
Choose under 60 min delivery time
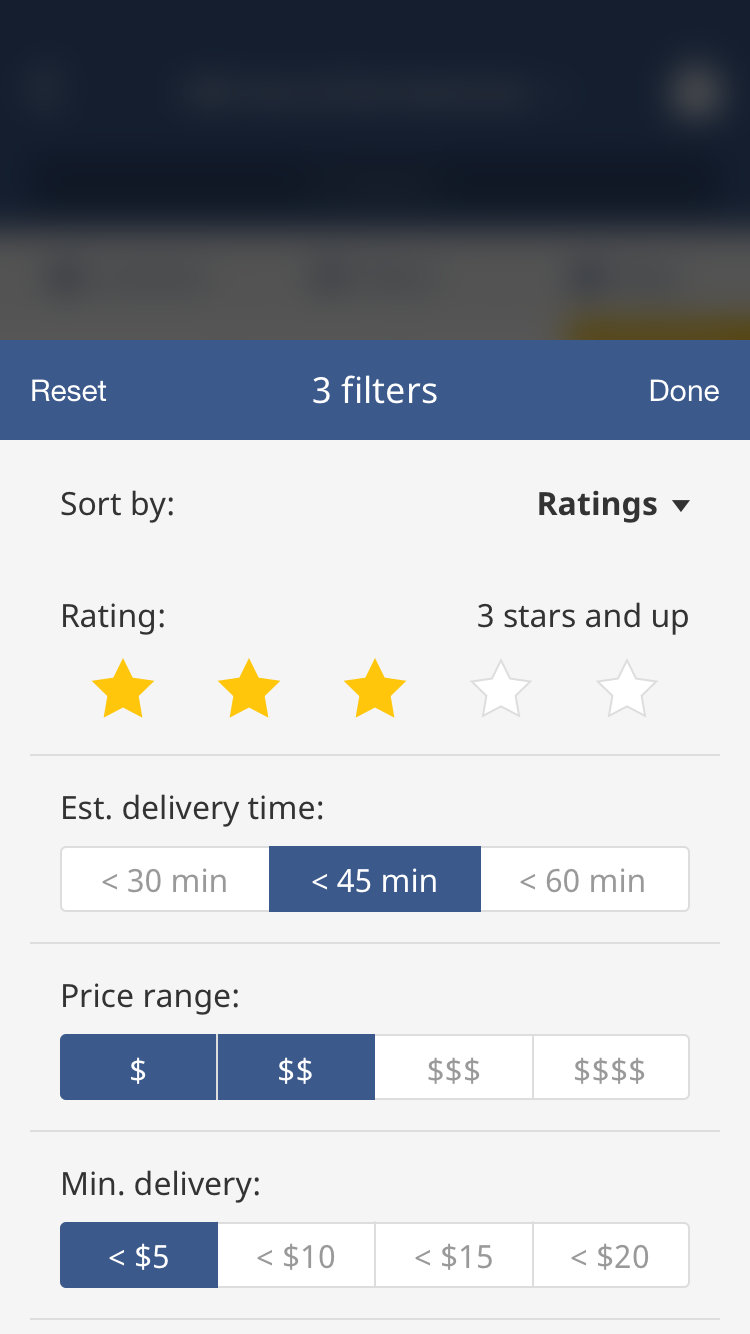coord(584,880)
